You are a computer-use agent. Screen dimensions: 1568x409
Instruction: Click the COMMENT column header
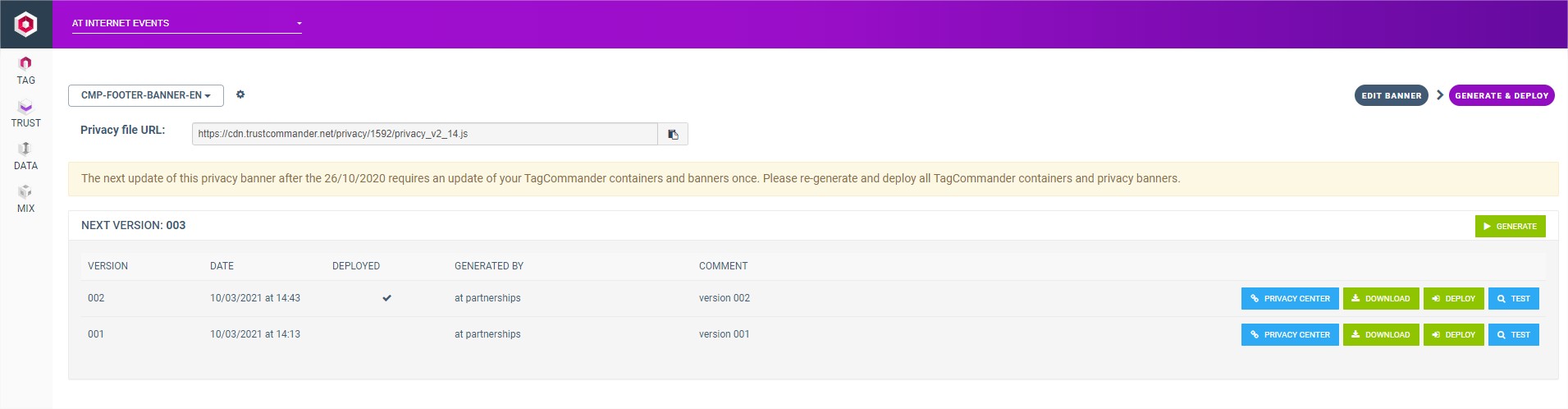tap(723, 266)
